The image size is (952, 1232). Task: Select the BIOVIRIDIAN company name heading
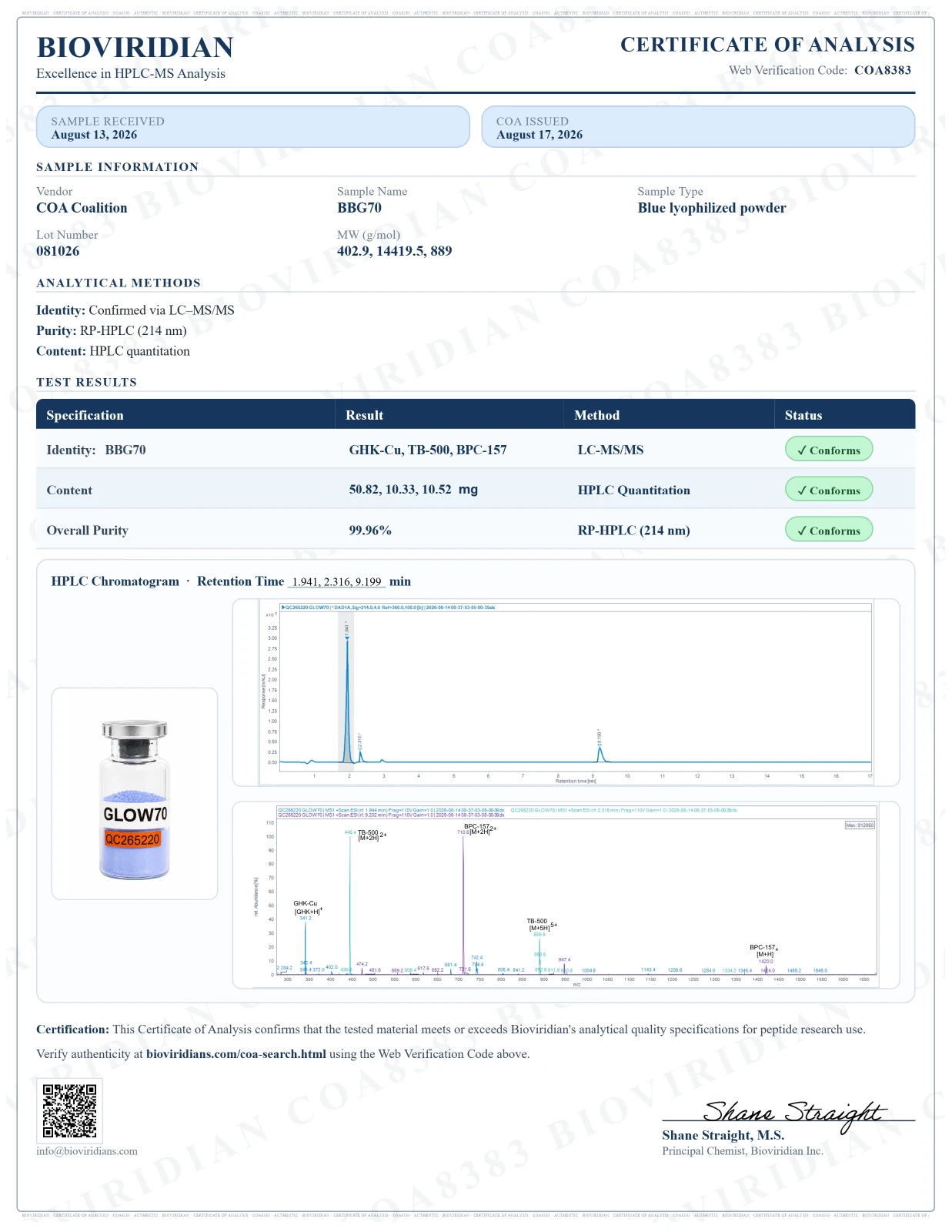pos(135,48)
